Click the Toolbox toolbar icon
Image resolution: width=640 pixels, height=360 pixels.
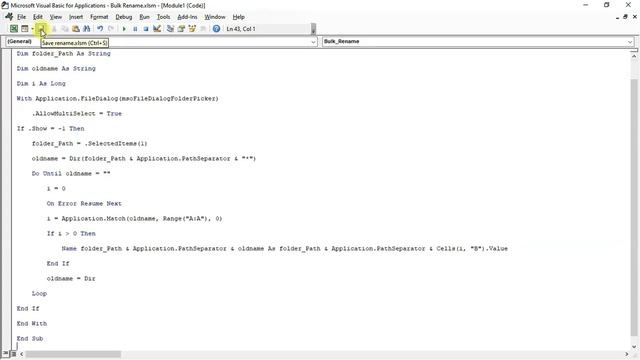coord(203,29)
